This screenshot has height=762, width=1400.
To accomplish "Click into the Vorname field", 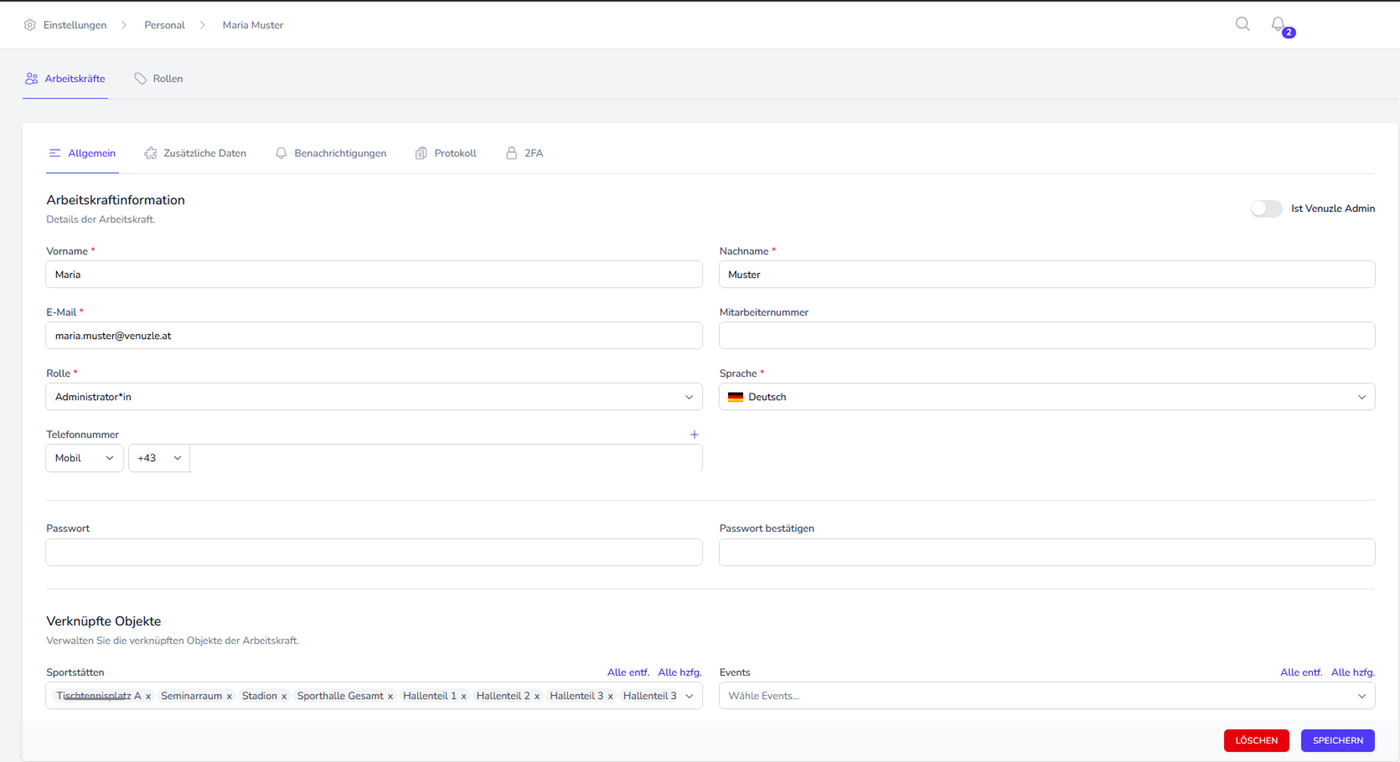I will tap(374, 274).
